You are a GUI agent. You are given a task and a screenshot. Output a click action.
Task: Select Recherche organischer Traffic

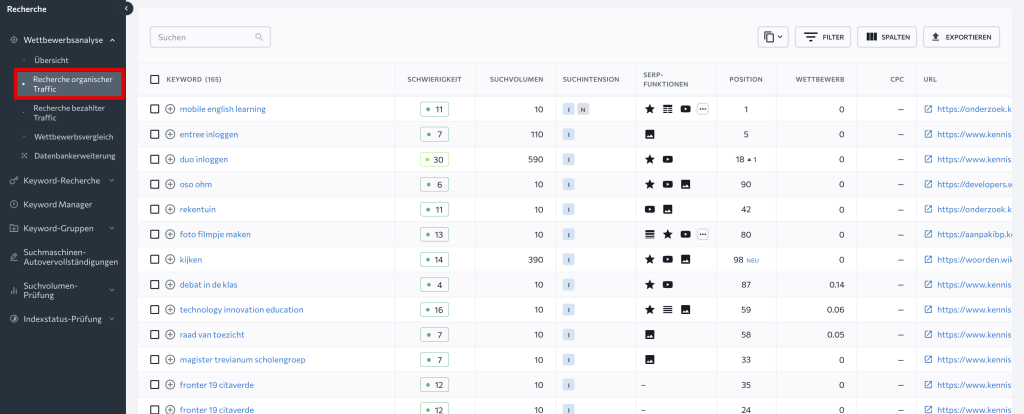(69, 84)
